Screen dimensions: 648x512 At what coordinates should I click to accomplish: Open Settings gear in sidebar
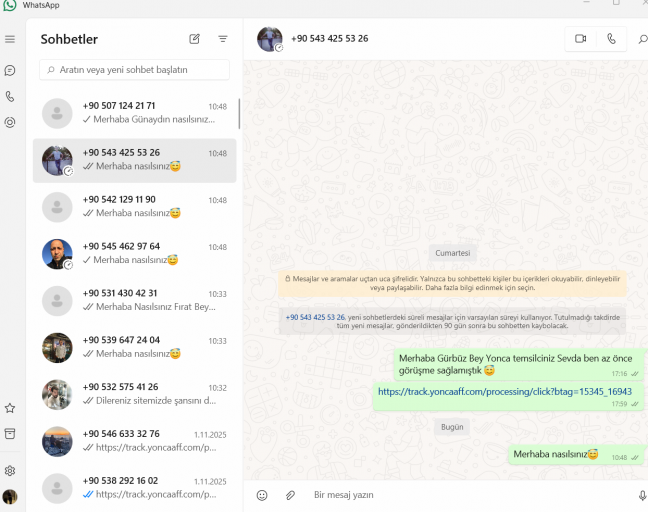(10, 471)
